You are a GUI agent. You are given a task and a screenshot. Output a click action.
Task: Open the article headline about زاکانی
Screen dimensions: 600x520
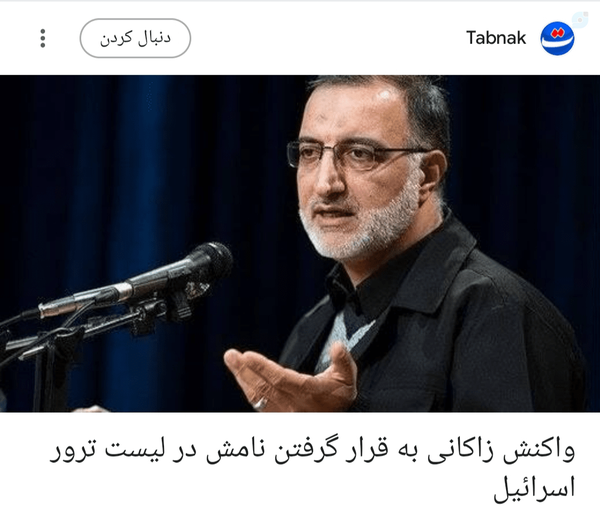[313, 471]
